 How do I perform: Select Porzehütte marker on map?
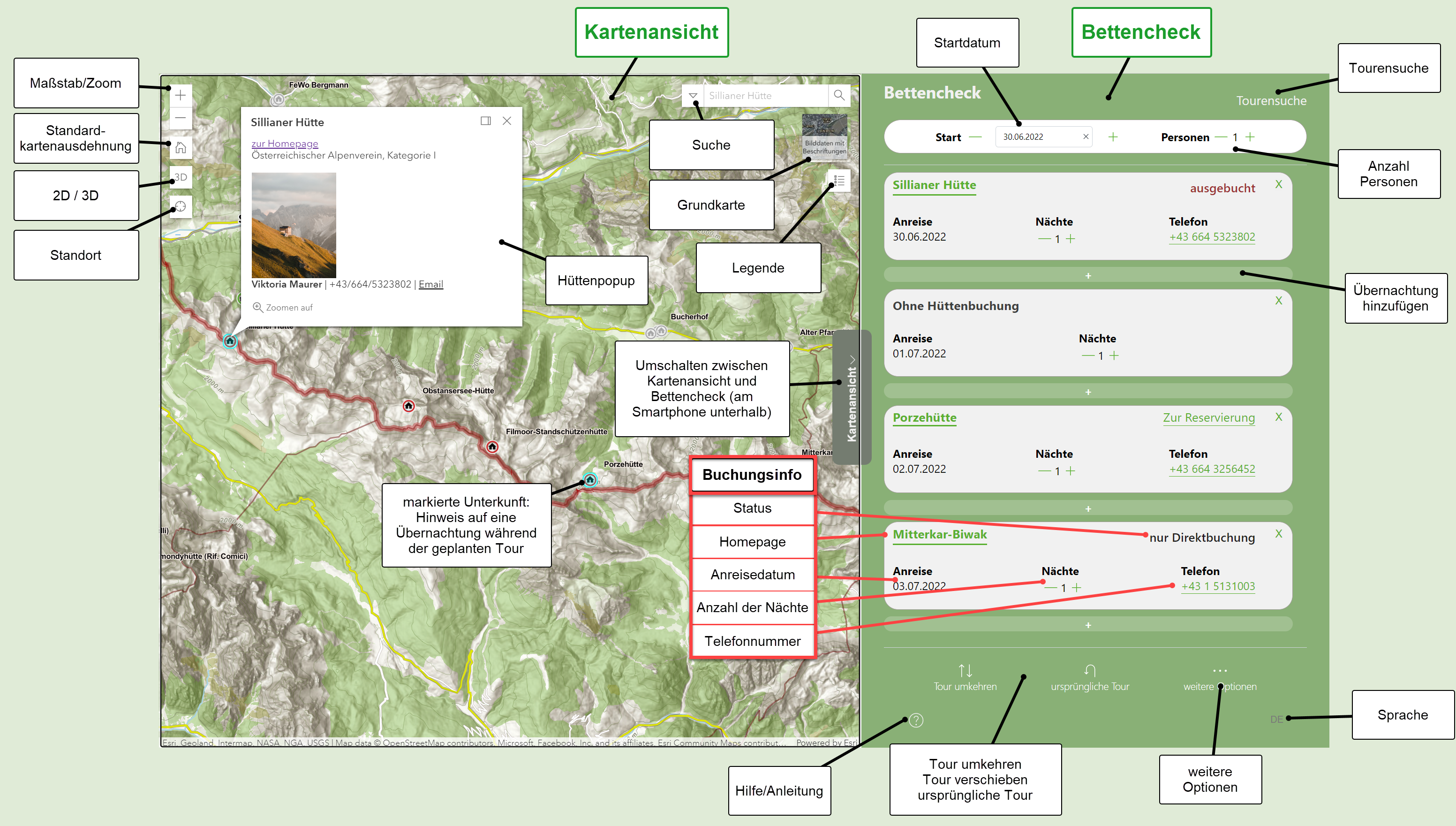[590, 480]
